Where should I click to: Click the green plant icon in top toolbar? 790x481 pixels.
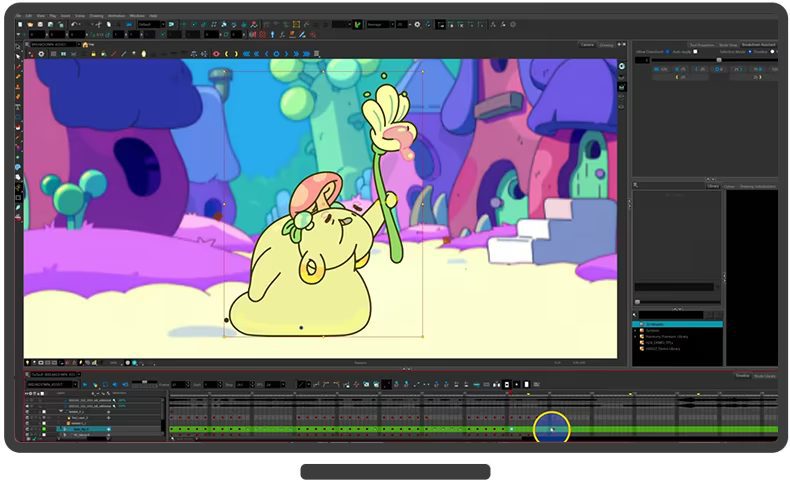358,24
